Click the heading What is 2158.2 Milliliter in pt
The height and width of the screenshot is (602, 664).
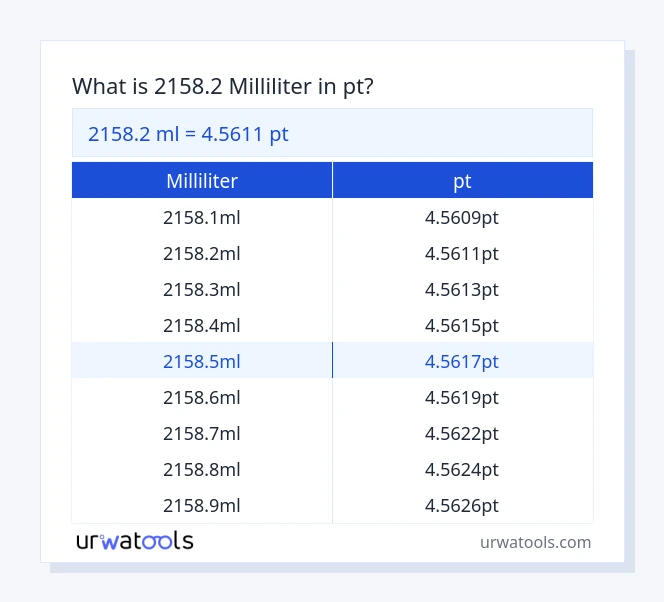point(223,87)
